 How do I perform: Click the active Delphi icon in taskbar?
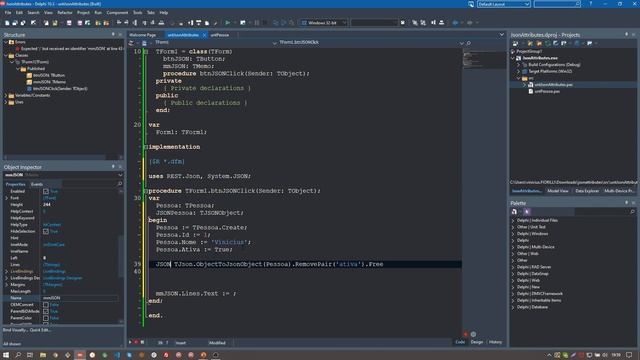80,355
